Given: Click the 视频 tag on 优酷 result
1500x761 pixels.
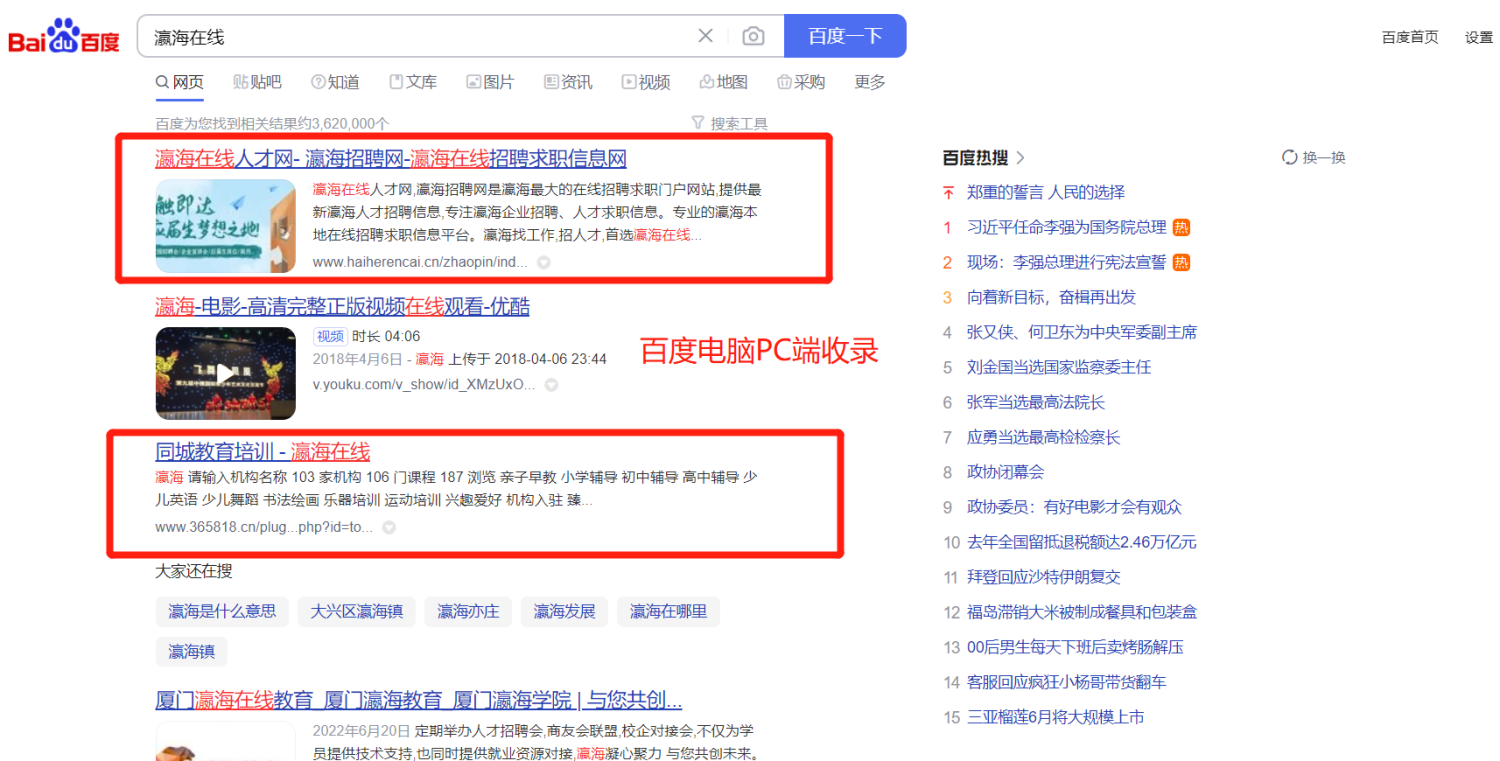Looking at the screenshot, I should tap(330, 336).
